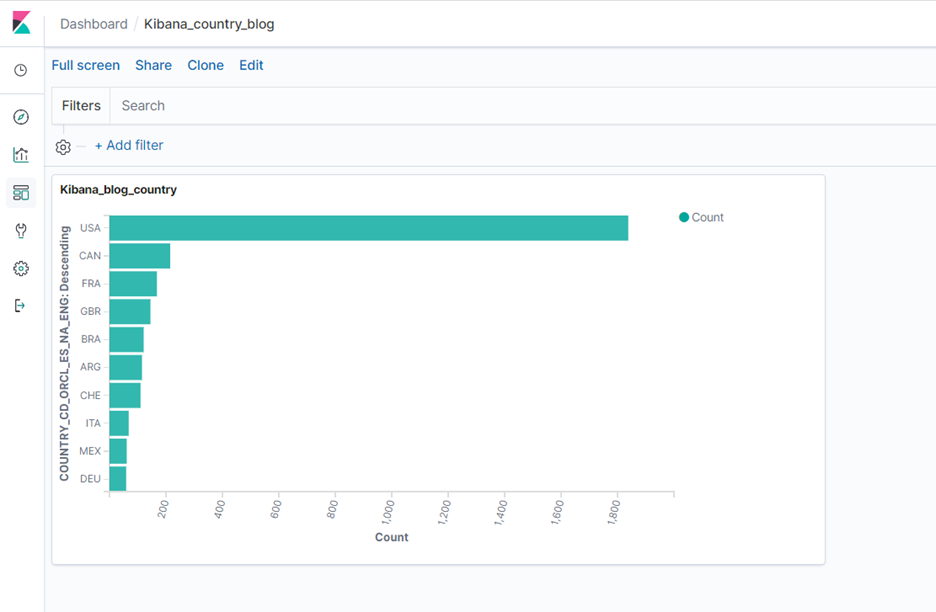Click the COUNTRY_CD_ORCL_ES_NA_ENG y-axis title
Viewport: 936px width, 612px height.
pyautogui.click(x=64, y=353)
